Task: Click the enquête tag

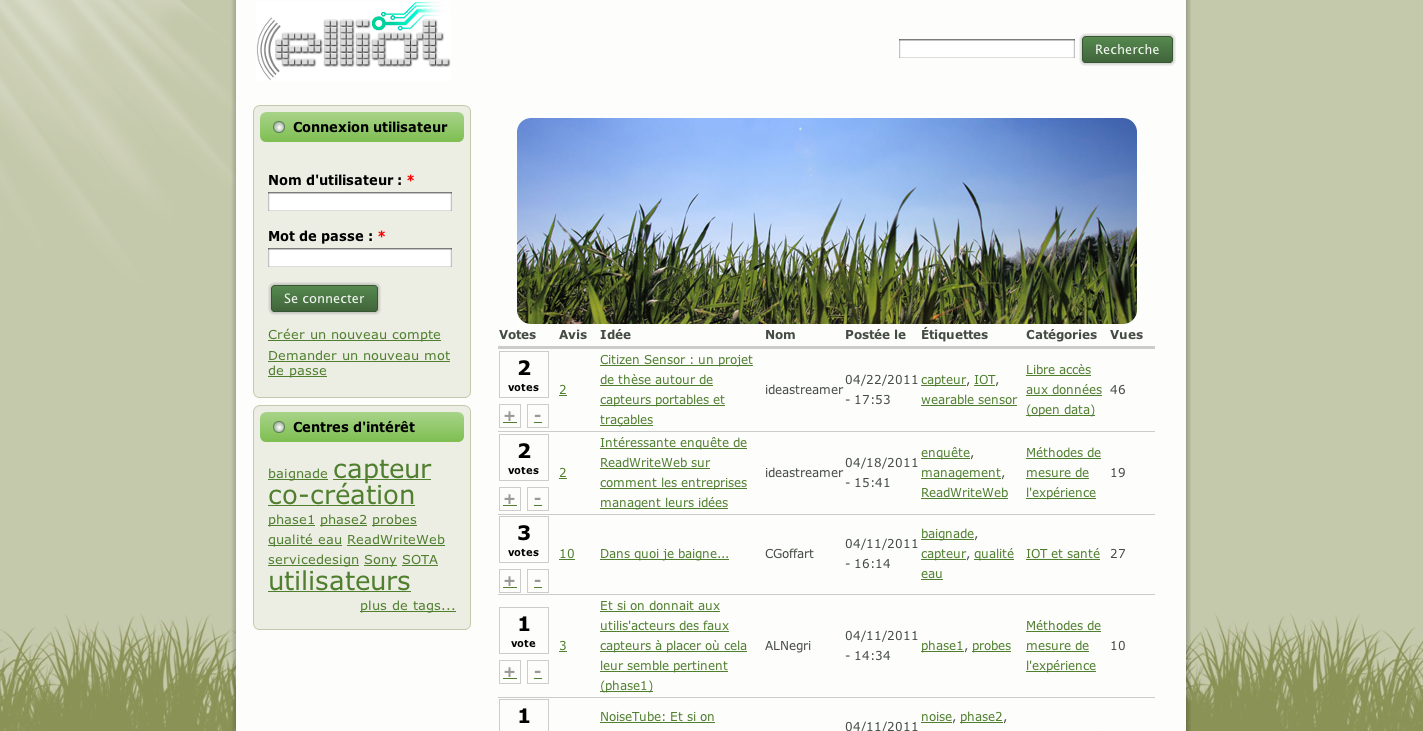Action: (946, 452)
